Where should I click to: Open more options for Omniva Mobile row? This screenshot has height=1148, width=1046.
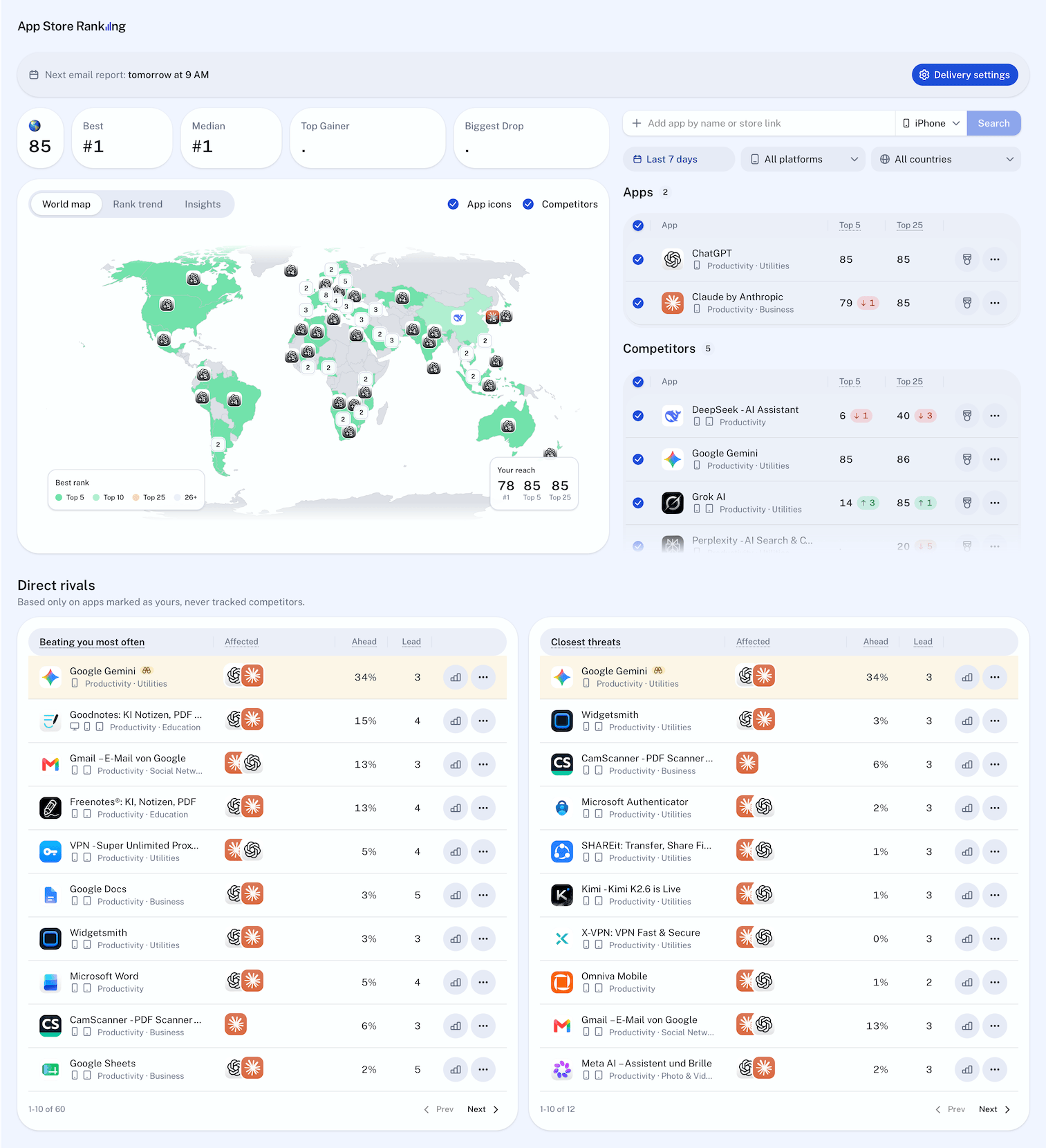(x=994, y=982)
